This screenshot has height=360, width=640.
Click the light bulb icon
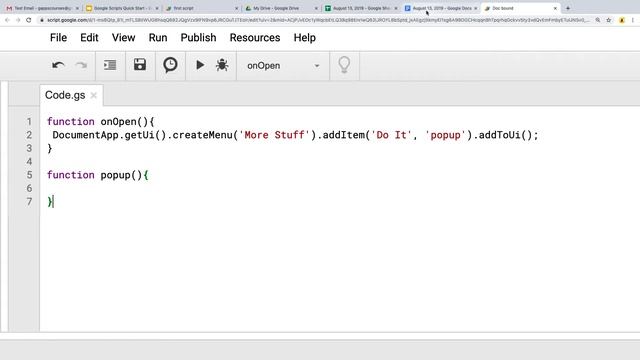tap(344, 65)
